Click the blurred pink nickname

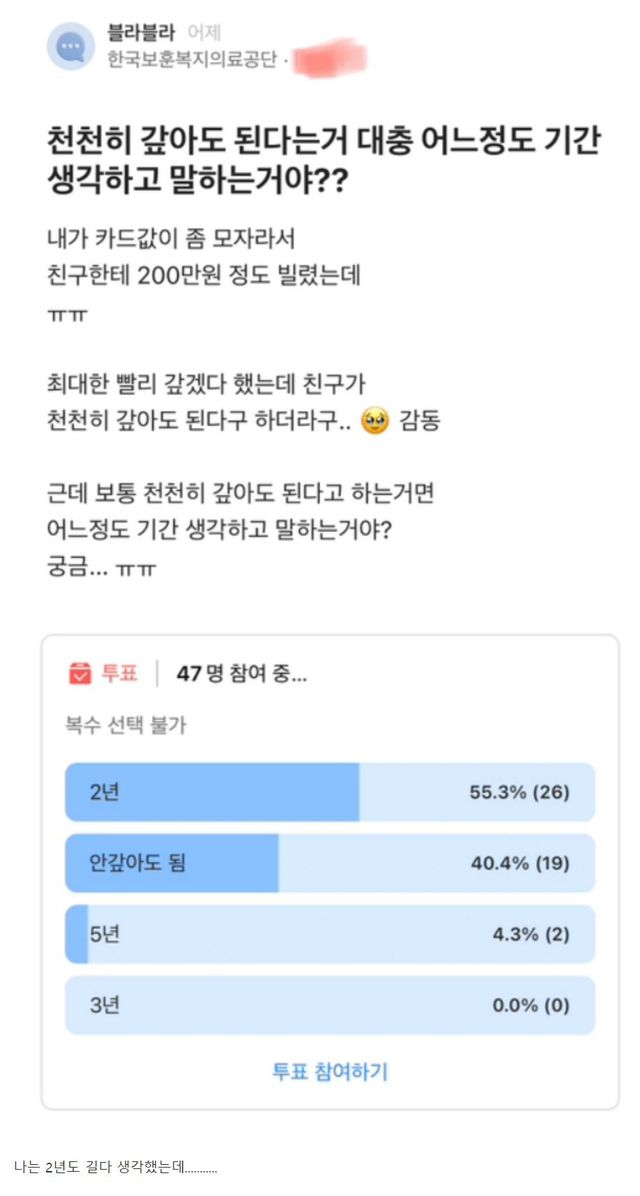328,58
